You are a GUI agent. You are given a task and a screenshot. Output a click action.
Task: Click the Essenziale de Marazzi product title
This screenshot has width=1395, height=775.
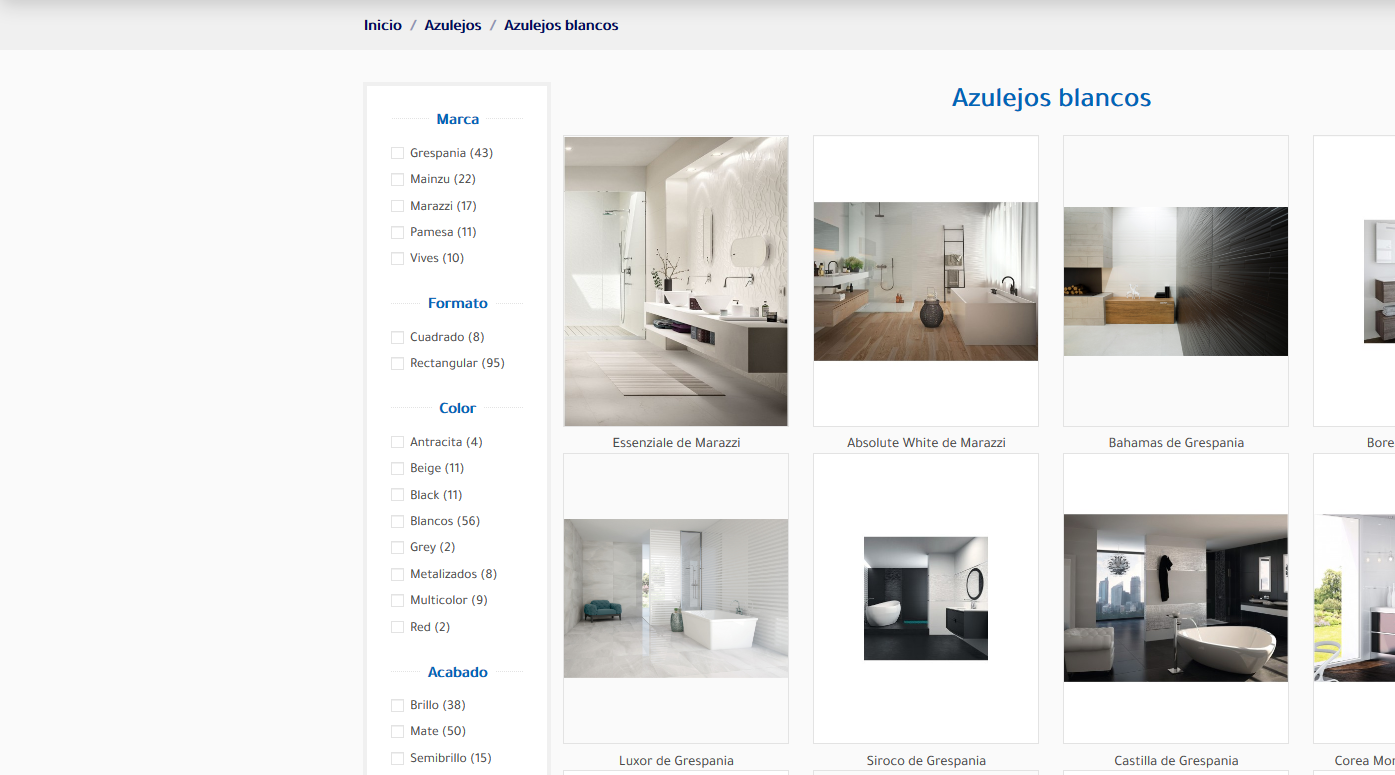click(x=676, y=443)
